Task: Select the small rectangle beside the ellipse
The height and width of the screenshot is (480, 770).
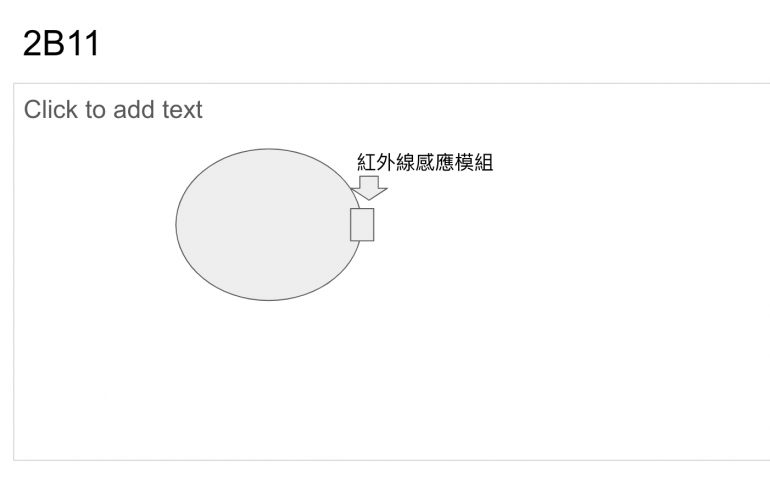Action: (x=362, y=225)
